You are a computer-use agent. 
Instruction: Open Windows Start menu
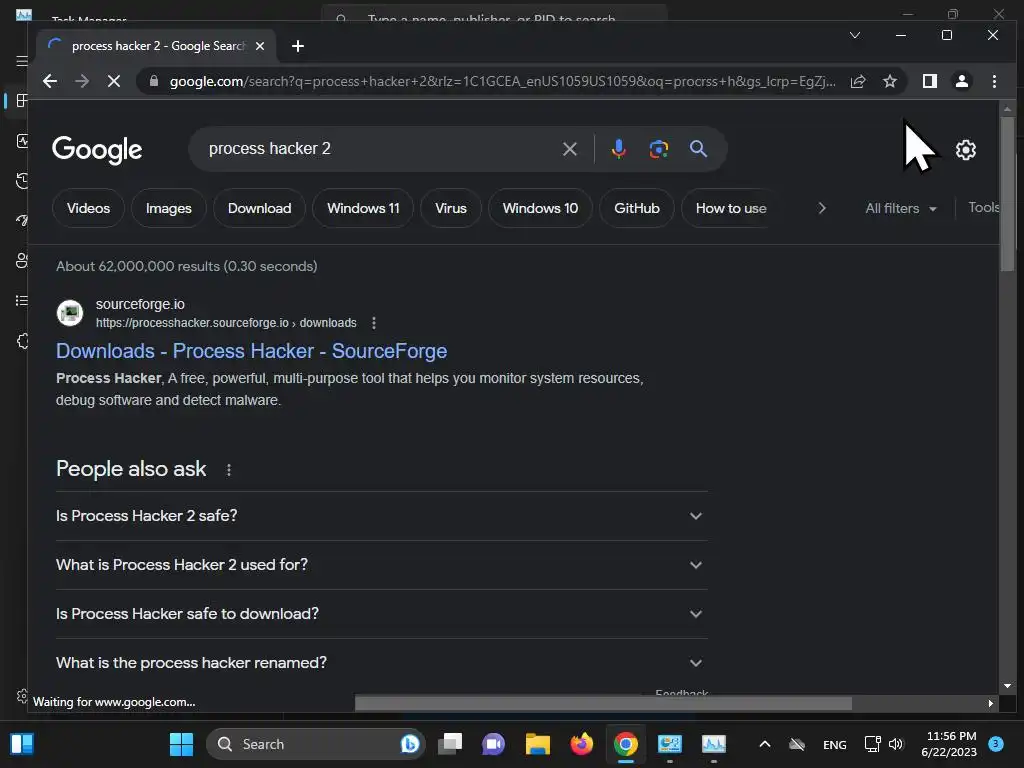[181, 744]
